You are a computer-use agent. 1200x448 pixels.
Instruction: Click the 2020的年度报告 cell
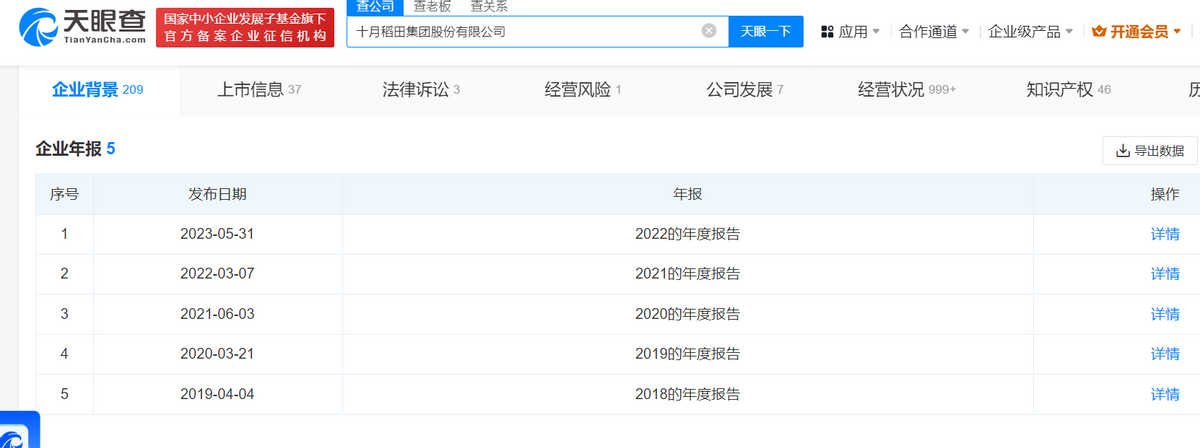(x=688, y=314)
